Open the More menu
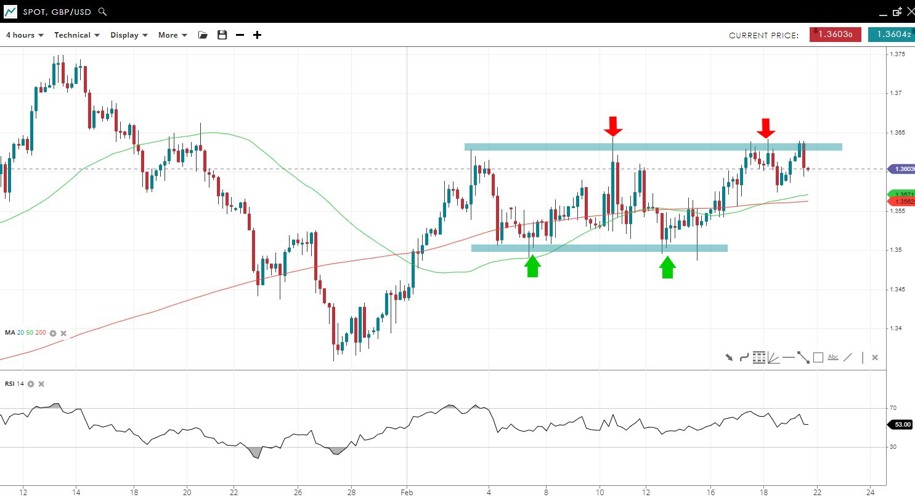The width and height of the screenshot is (915, 496). point(172,35)
